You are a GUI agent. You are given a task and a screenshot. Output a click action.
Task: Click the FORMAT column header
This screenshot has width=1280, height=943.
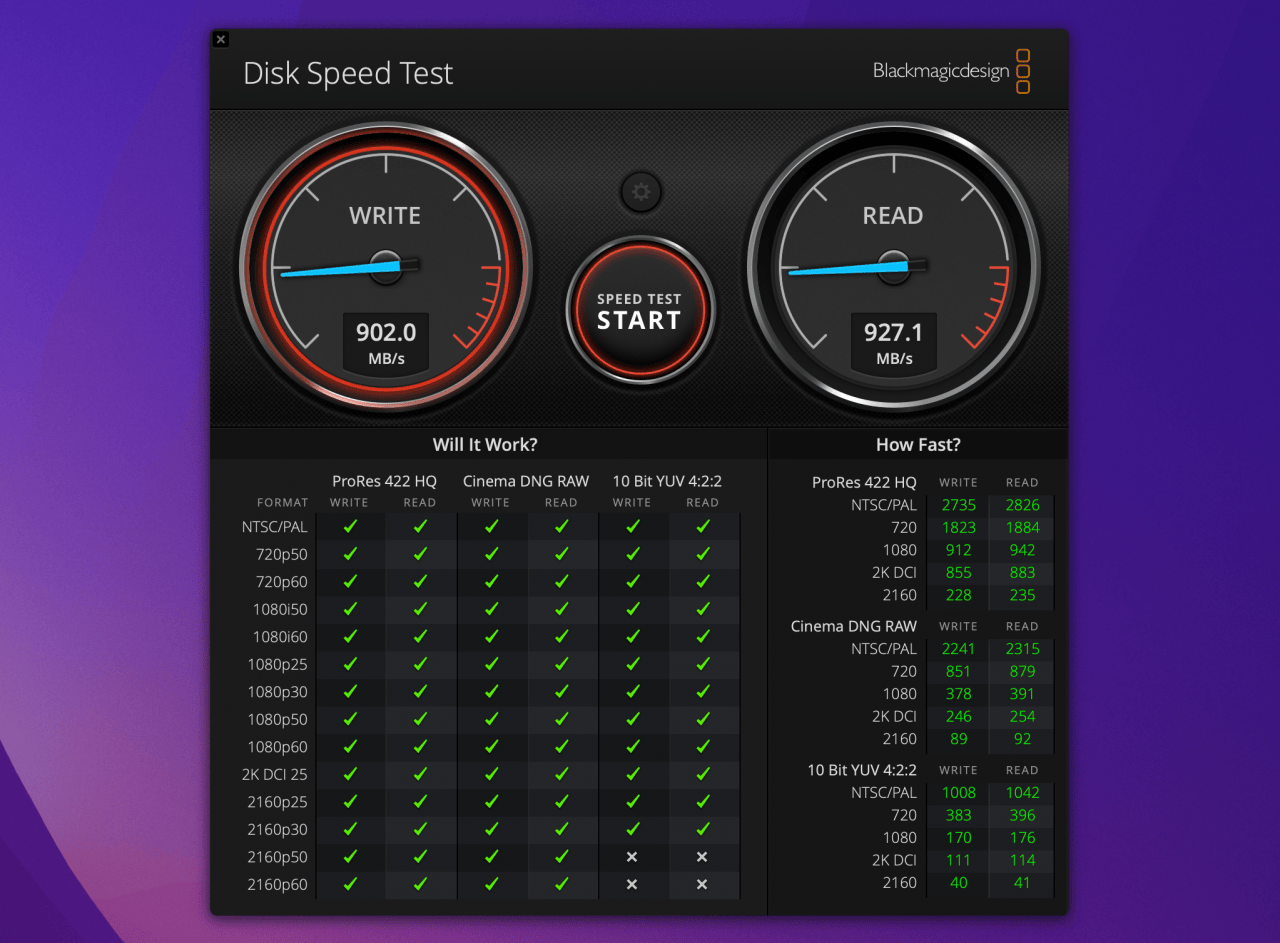(282, 503)
